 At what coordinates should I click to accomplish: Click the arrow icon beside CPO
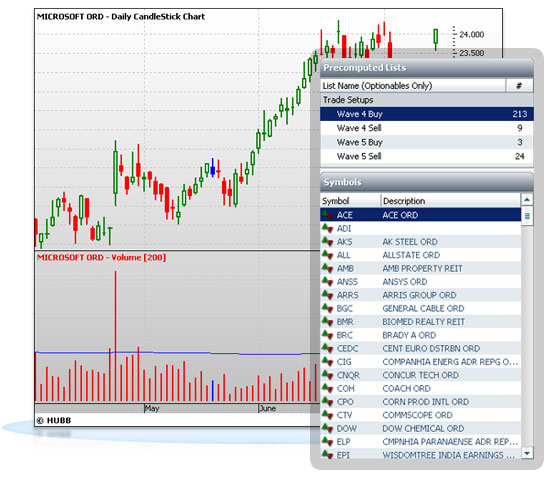pos(327,401)
